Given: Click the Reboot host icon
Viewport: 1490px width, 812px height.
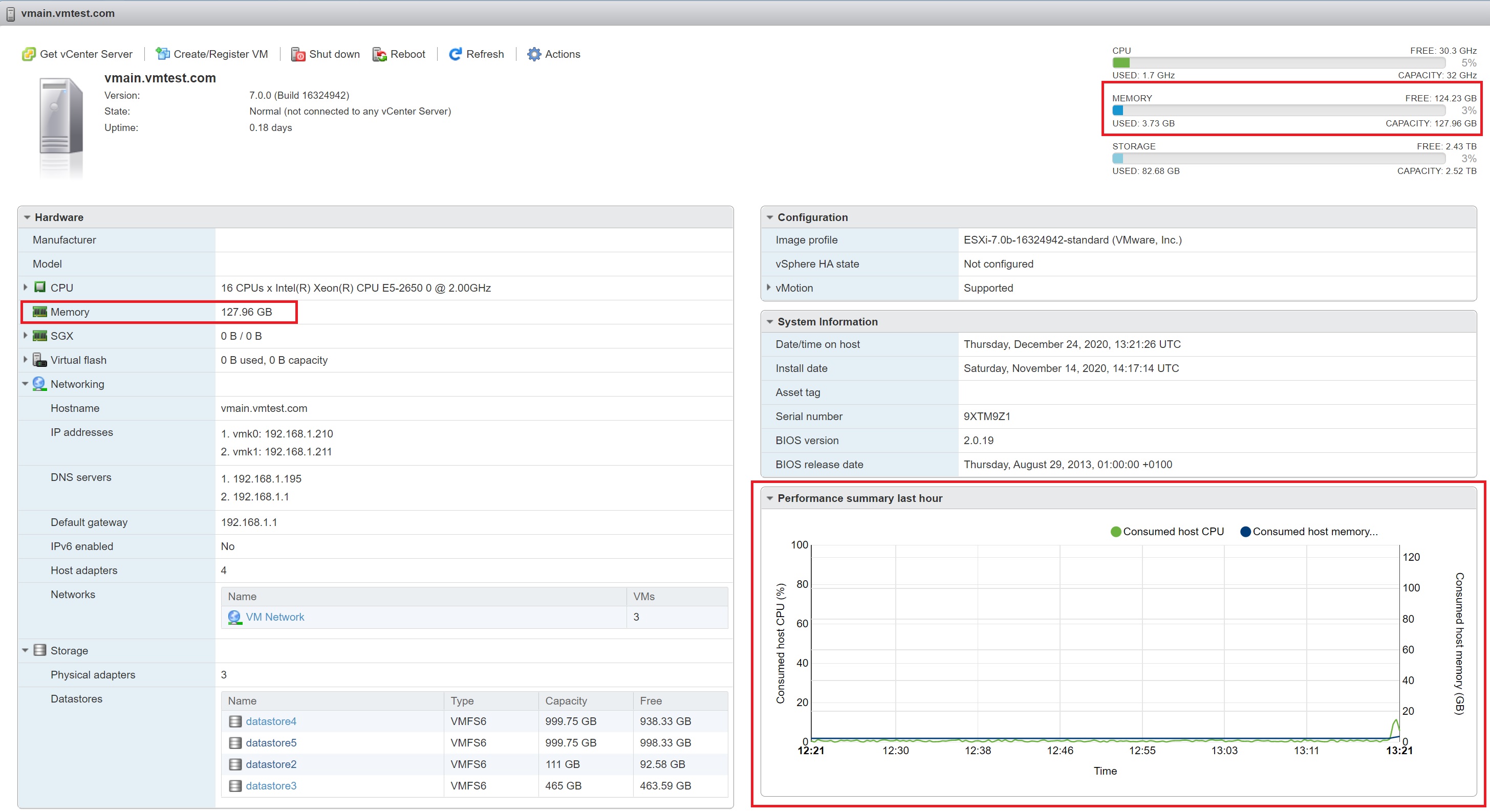Looking at the screenshot, I should [379, 54].
